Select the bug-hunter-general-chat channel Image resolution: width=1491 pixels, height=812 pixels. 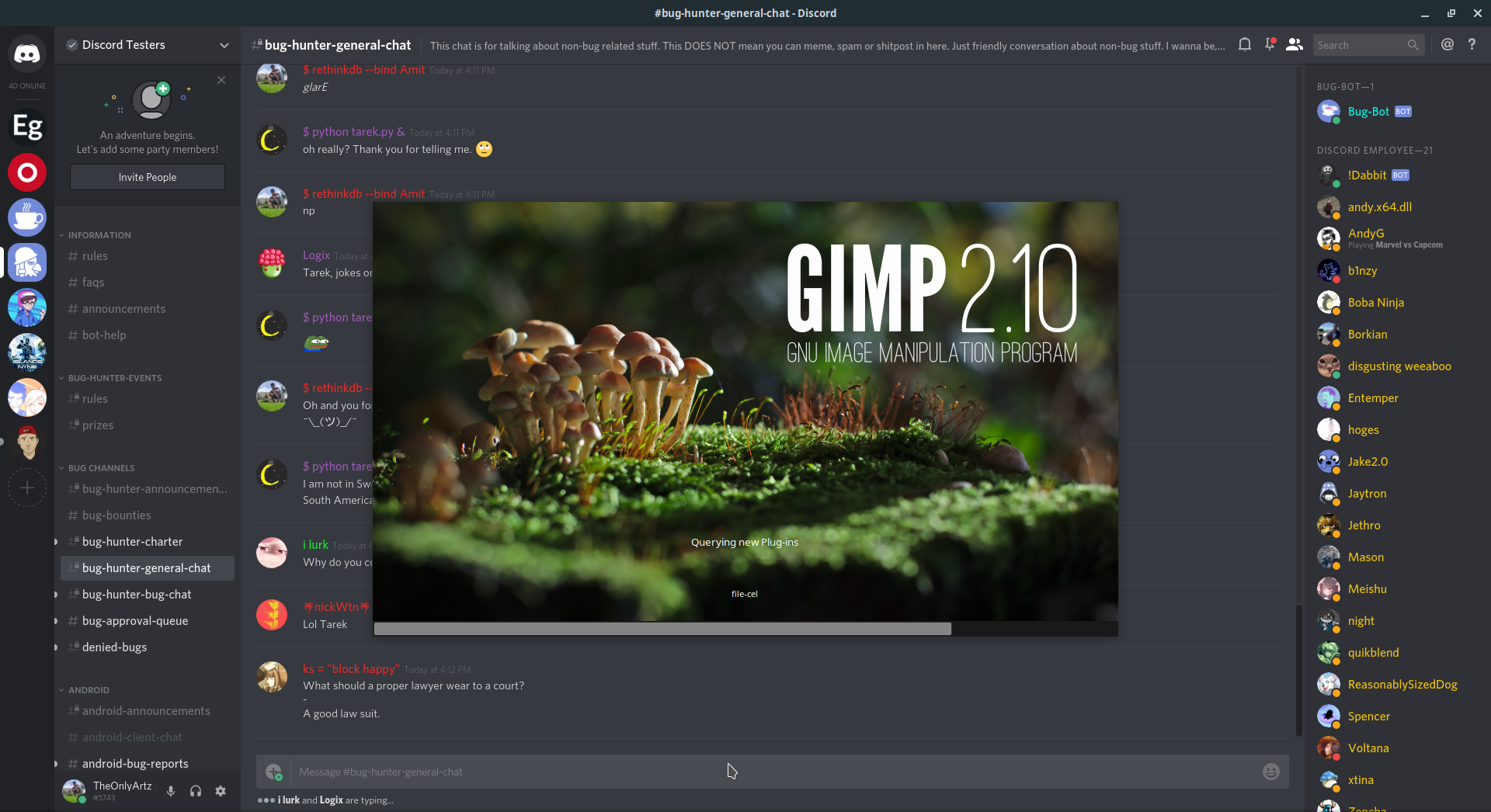tap(148, 568)
